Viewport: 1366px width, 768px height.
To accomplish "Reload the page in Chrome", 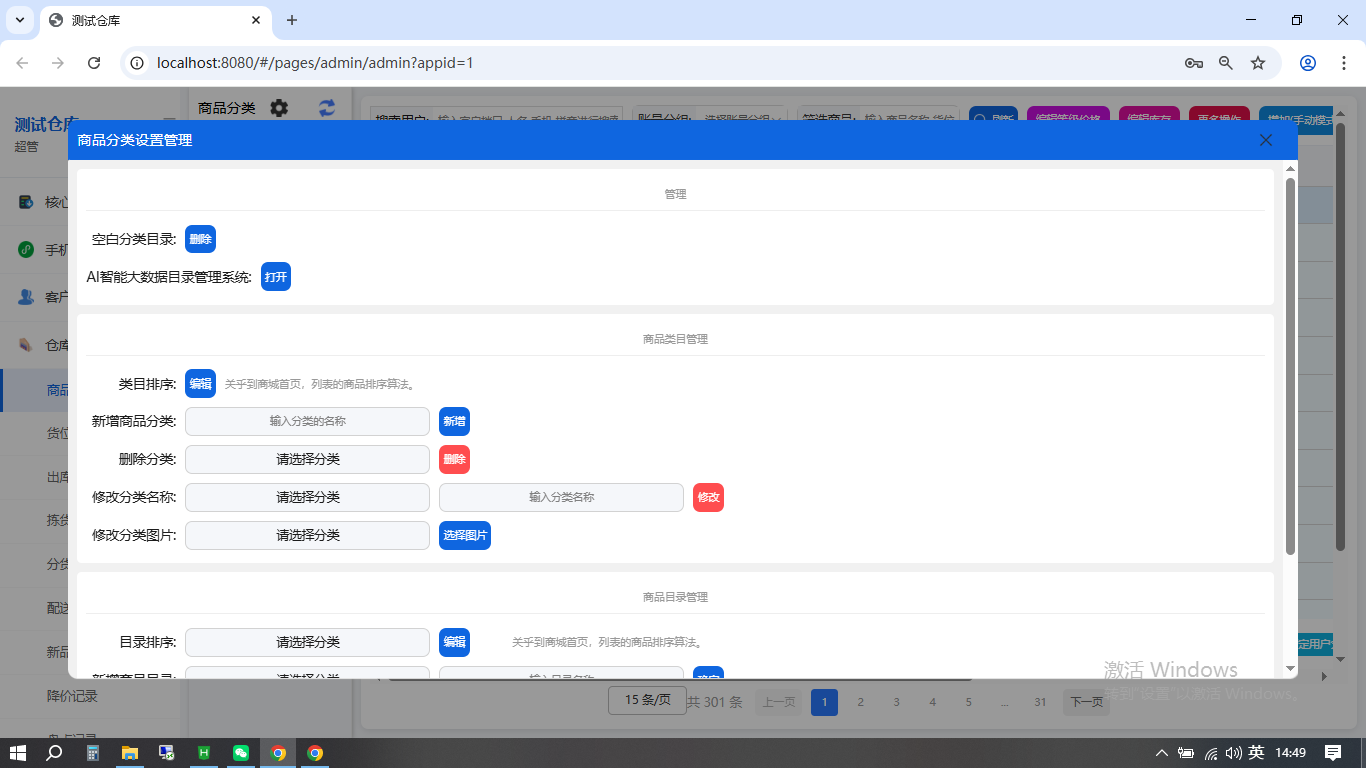I will [94, 63].
